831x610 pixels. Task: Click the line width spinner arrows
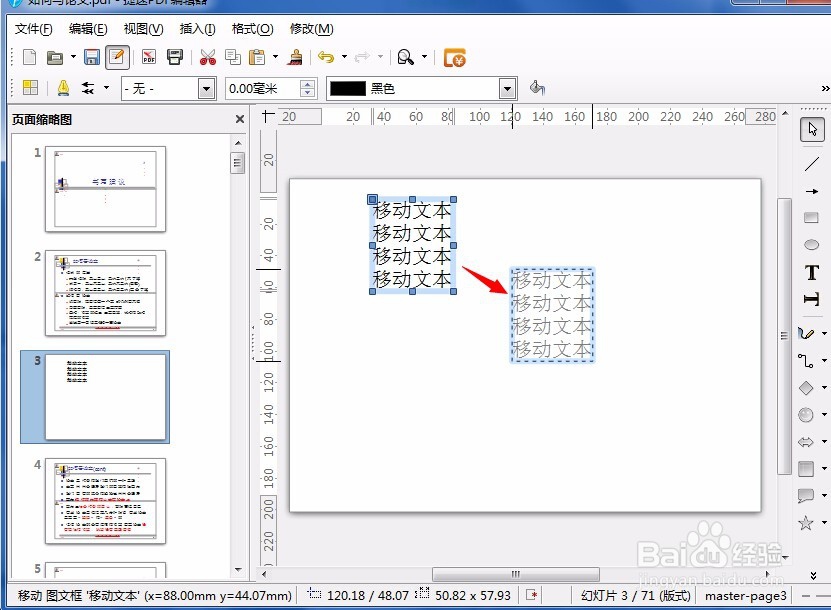click(307, 89)
